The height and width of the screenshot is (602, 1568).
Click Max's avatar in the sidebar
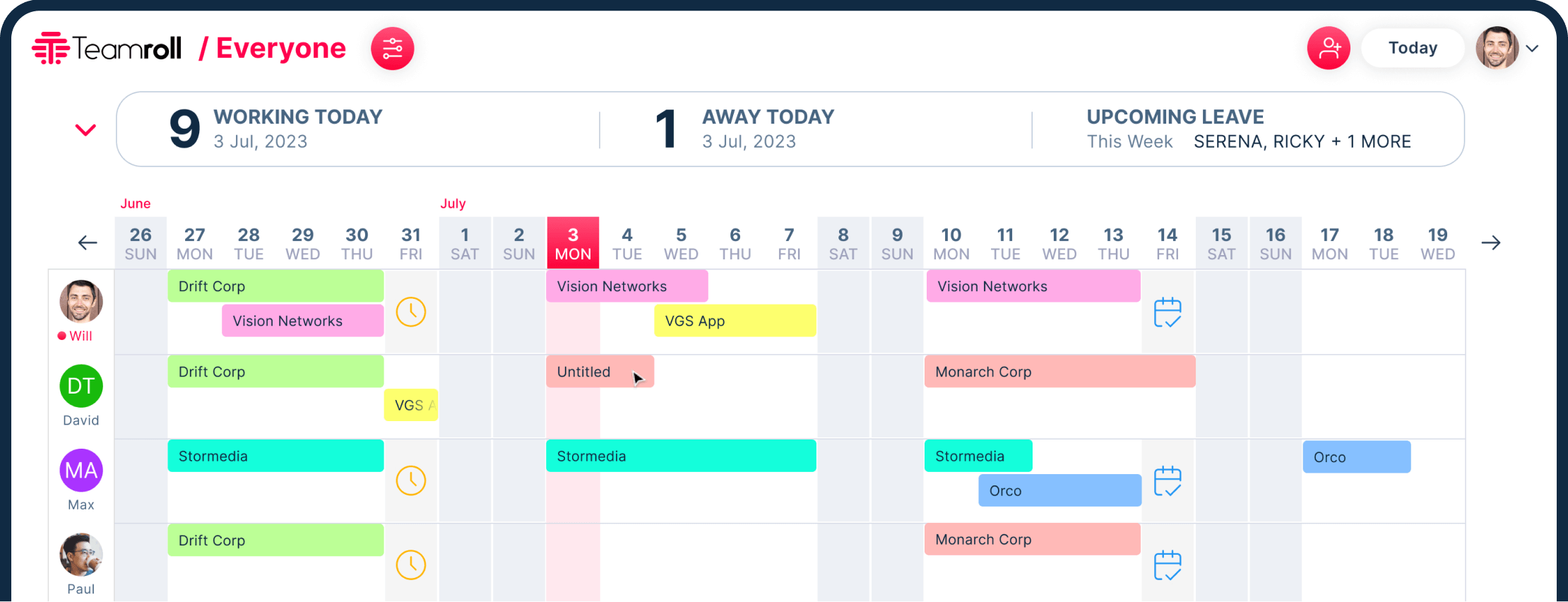81,470
